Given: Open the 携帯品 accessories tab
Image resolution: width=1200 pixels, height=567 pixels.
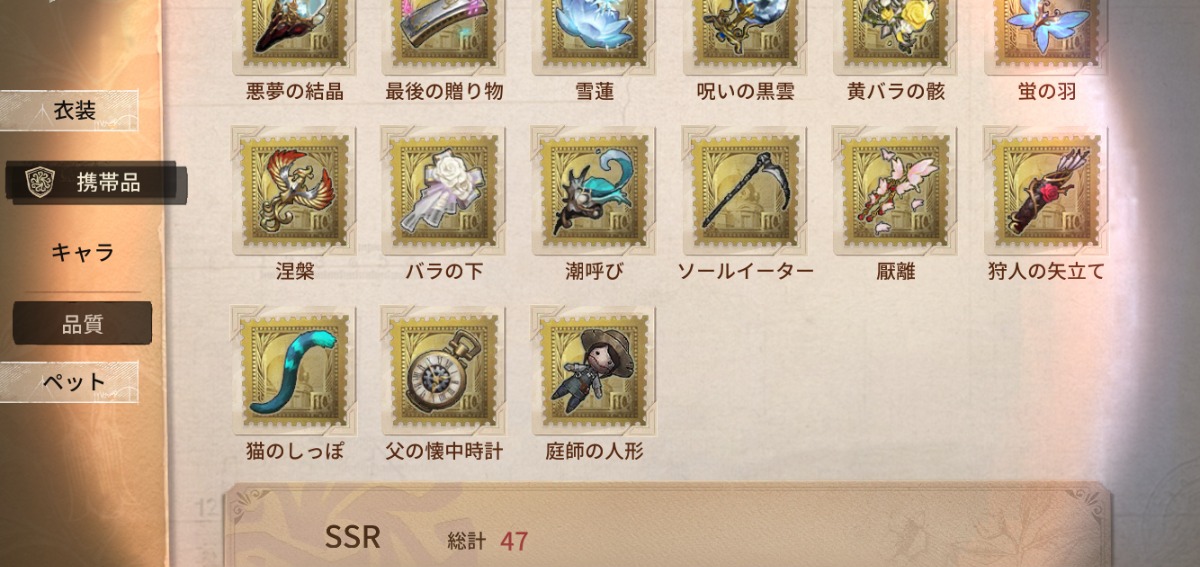Looking at the screenshot, I should [95, 183].
